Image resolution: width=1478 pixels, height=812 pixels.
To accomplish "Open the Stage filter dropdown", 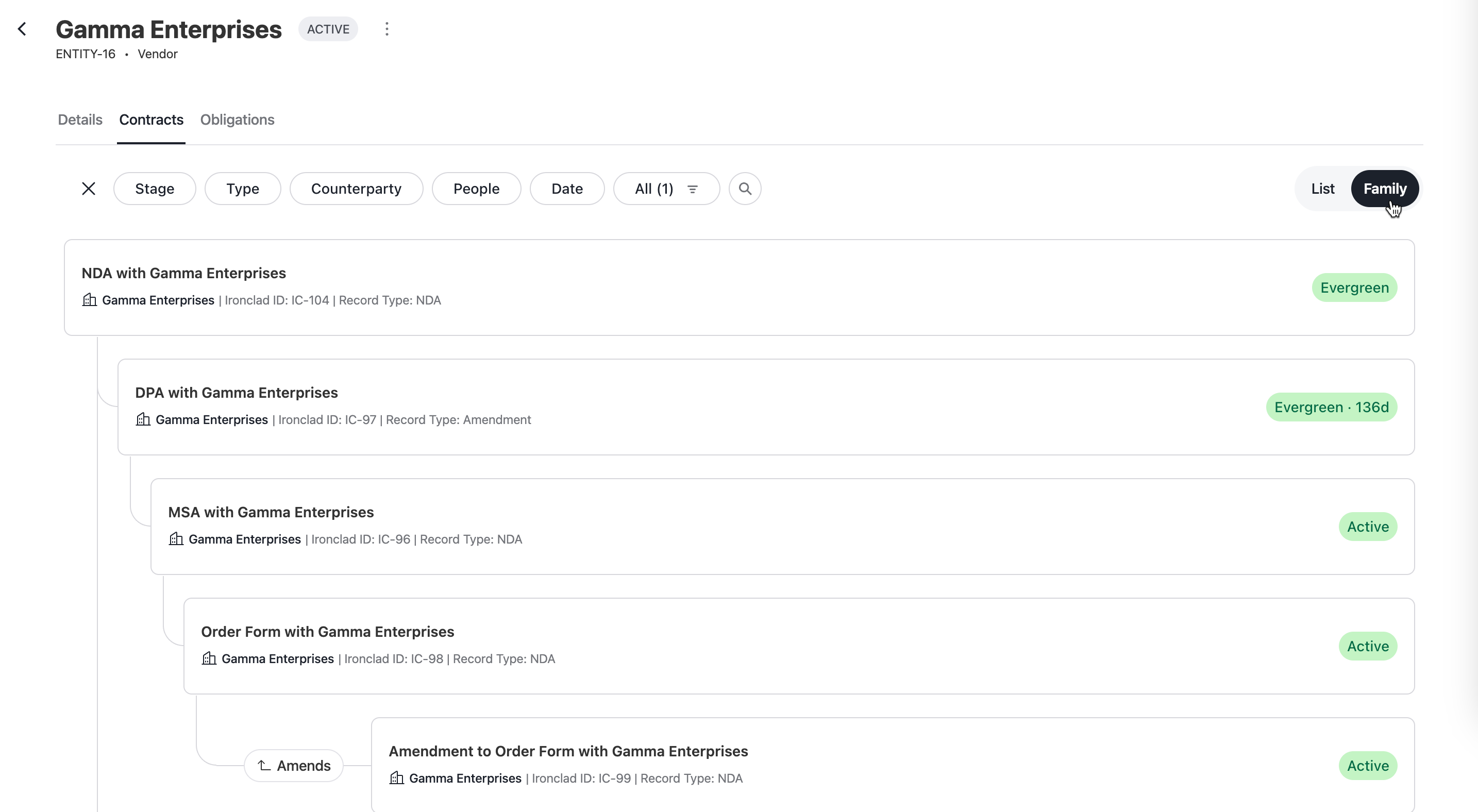I will click(x=154, y=189).
